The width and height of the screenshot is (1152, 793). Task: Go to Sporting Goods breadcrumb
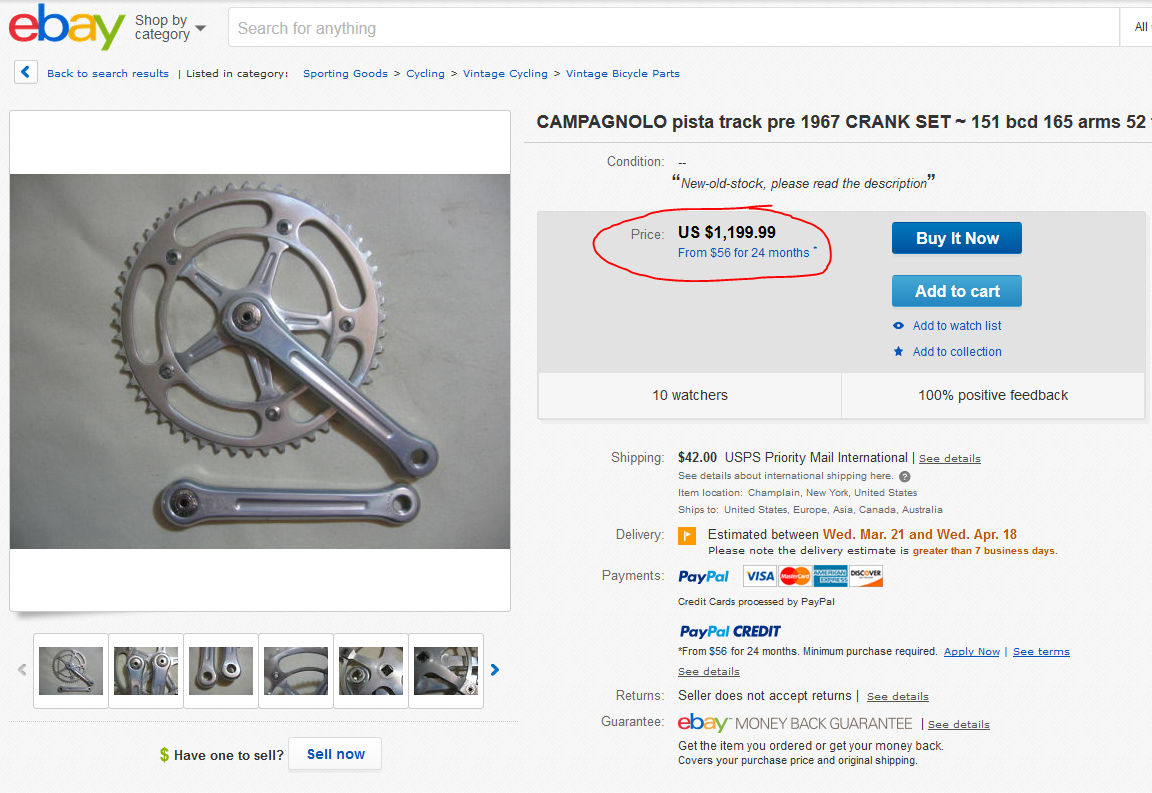(x=345, y=74)
